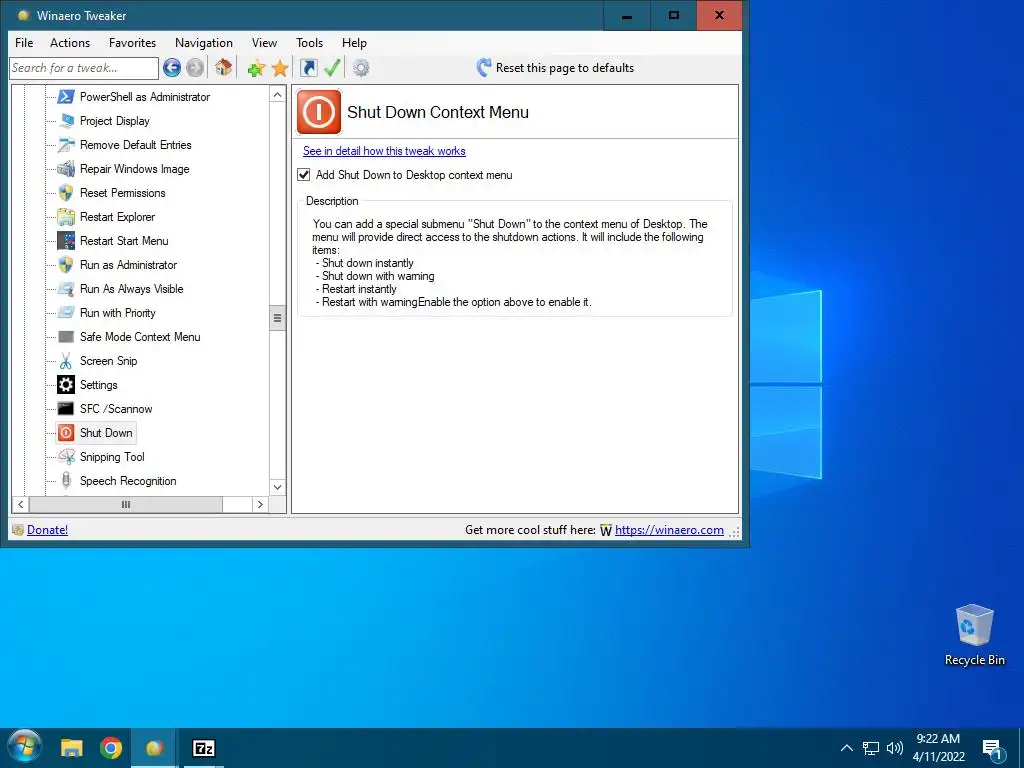1024x768 pixels.
Task: Click horizontal scrollbar right arrow
Action: 260,504
